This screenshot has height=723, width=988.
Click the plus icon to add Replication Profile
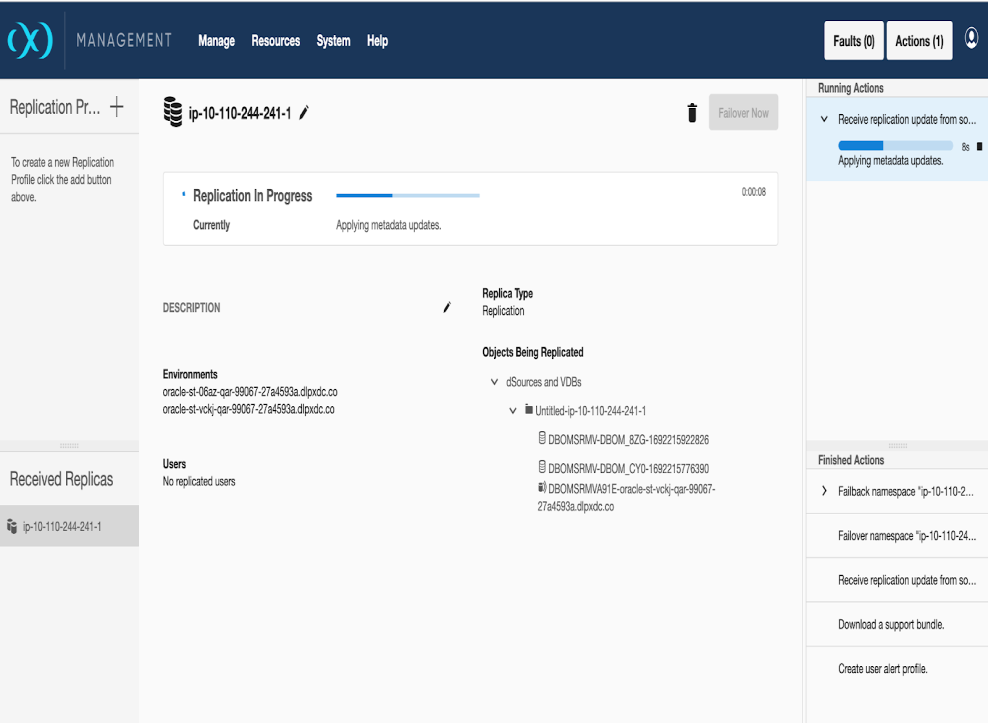117,107
